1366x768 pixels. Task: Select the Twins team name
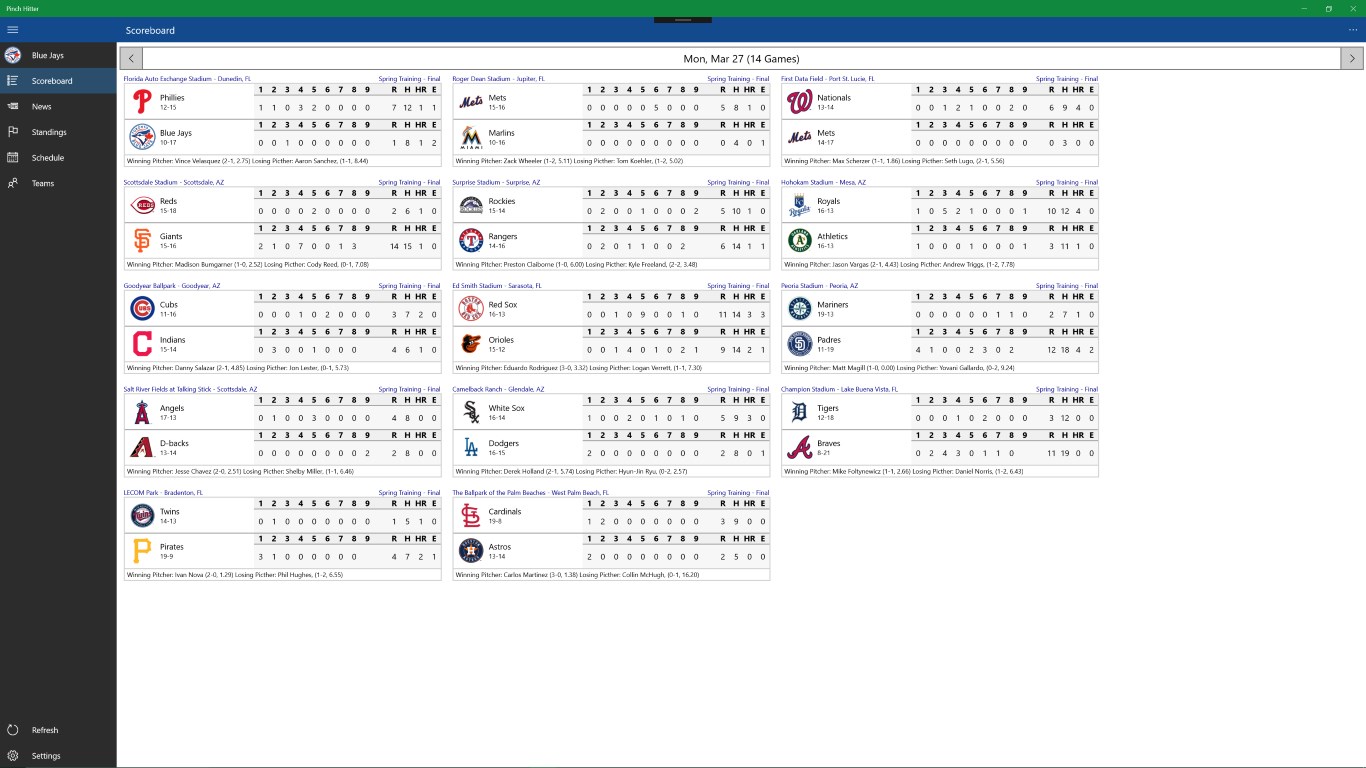click(170, 512)
